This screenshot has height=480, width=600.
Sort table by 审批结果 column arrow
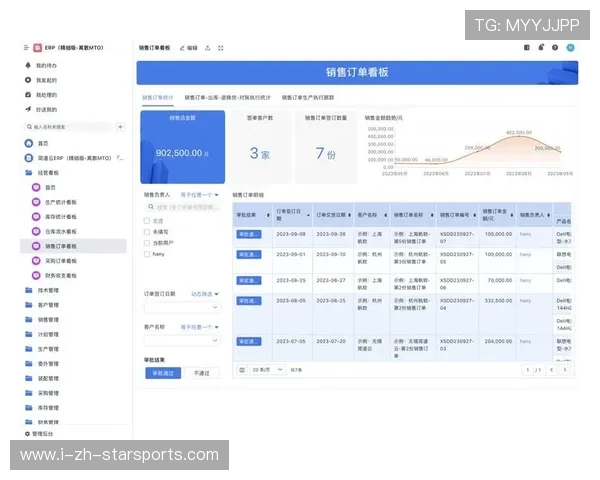pyautogui.click(x=268, y=215)
